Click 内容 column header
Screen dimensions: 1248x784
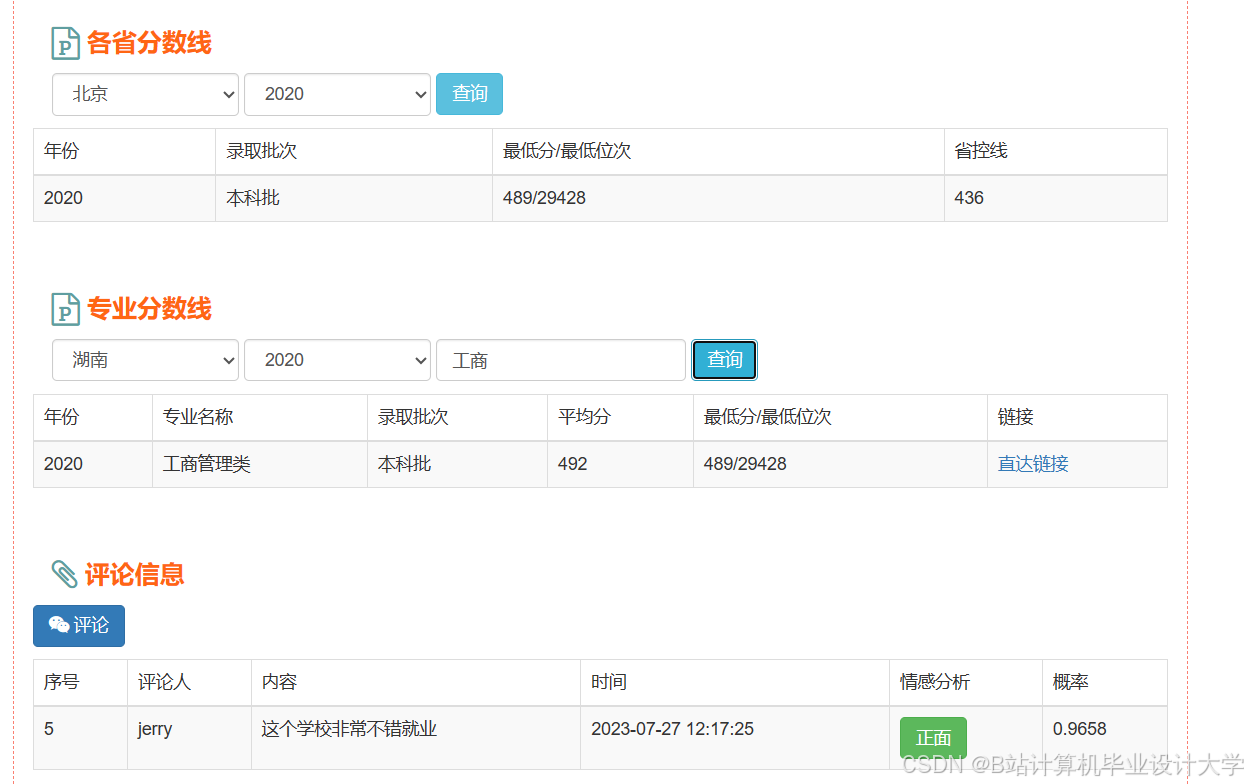coord(279,682)
